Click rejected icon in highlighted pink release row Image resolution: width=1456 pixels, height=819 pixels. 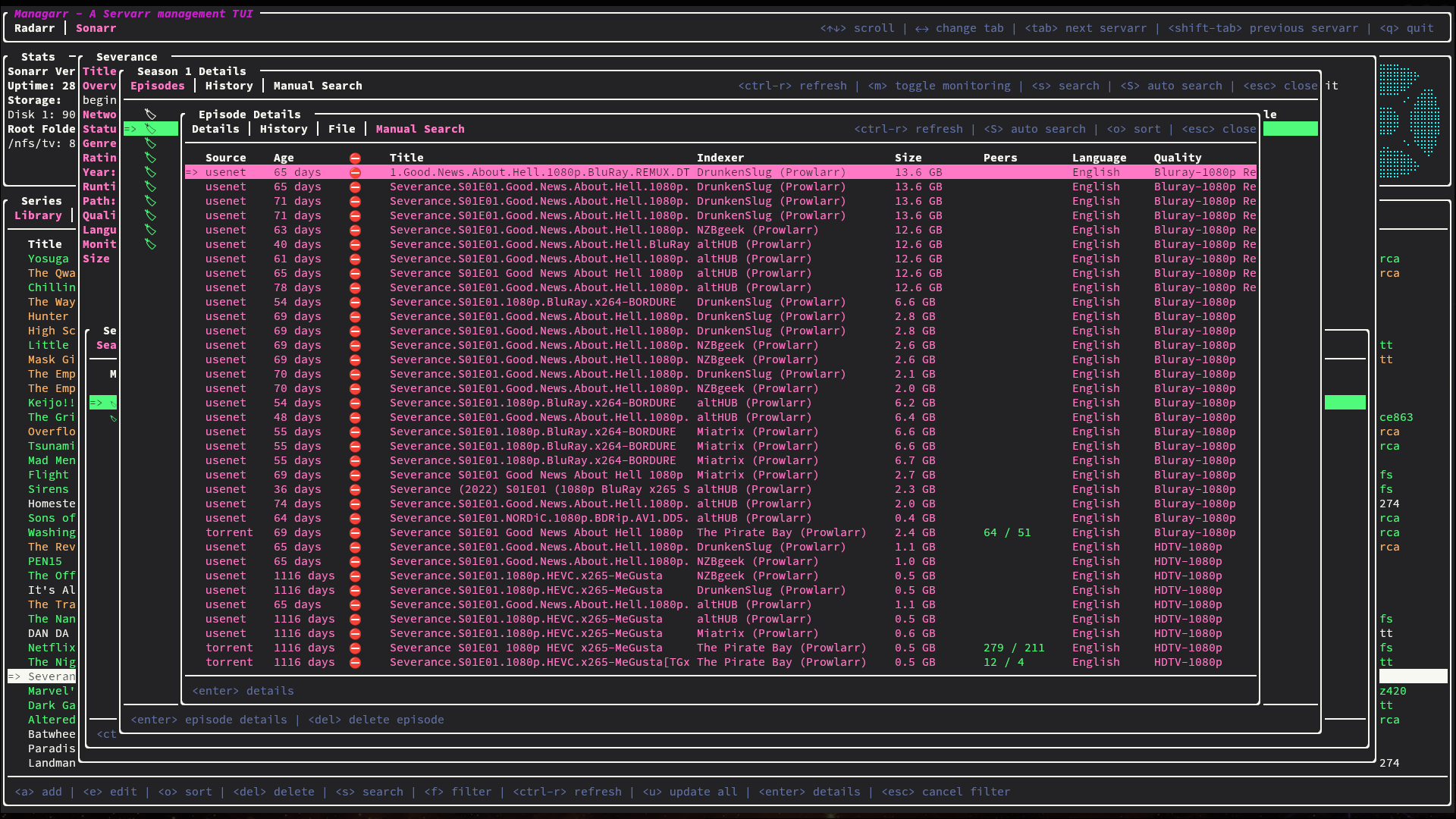pyautogui.click(x=355, y=173)
